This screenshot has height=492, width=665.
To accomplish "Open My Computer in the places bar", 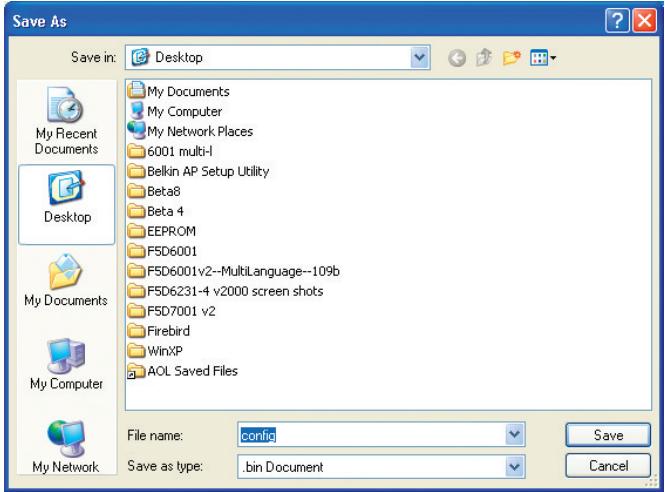I will (66, 364).
